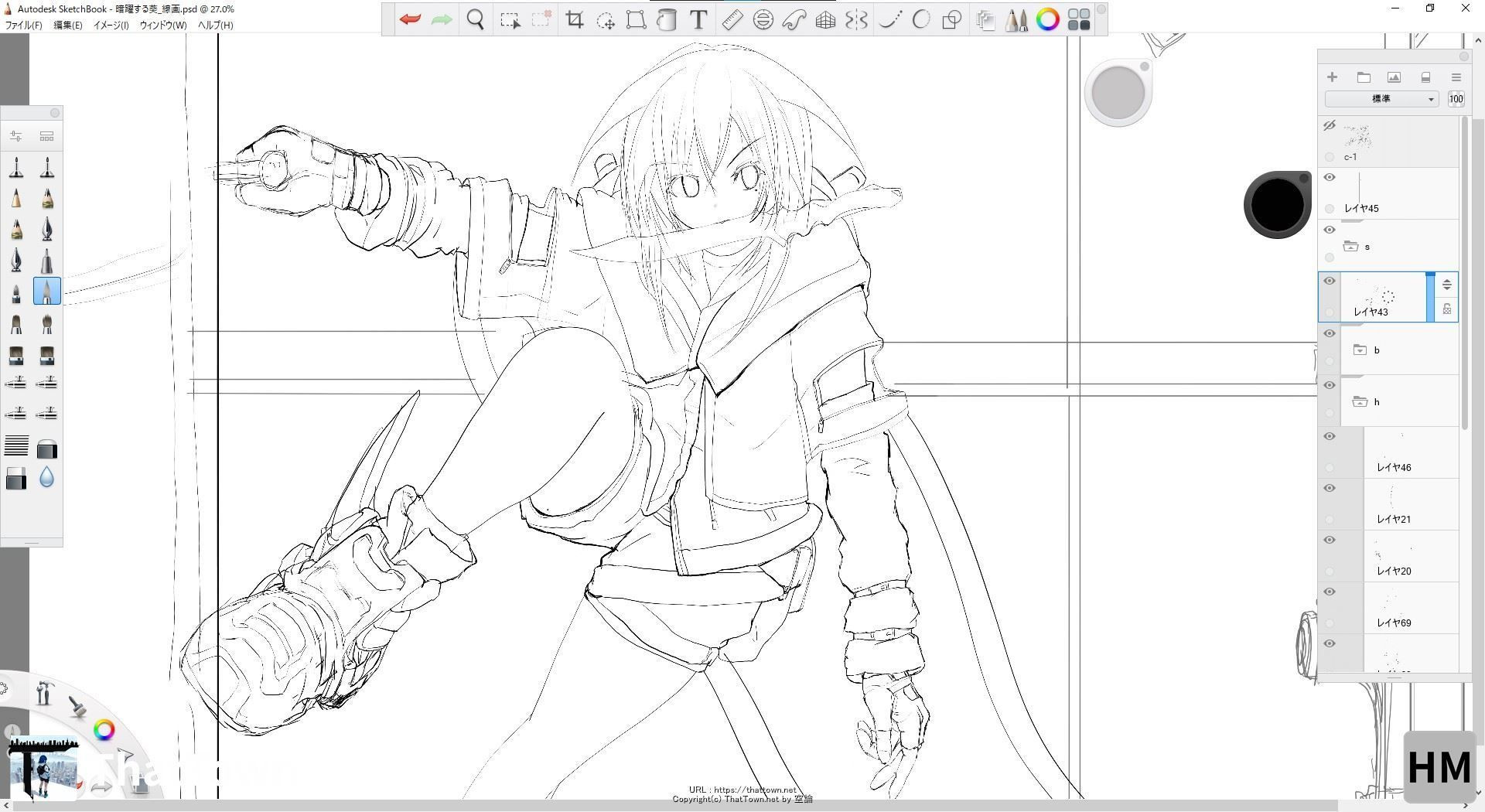Open the イメージ(I) menu
1485x812 pixels.
pos(111,26)
